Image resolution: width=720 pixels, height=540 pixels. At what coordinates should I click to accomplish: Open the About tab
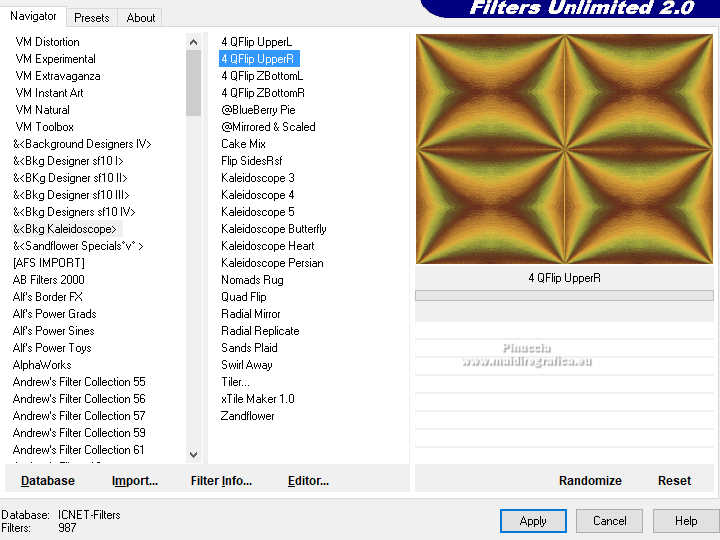[141, 18]
